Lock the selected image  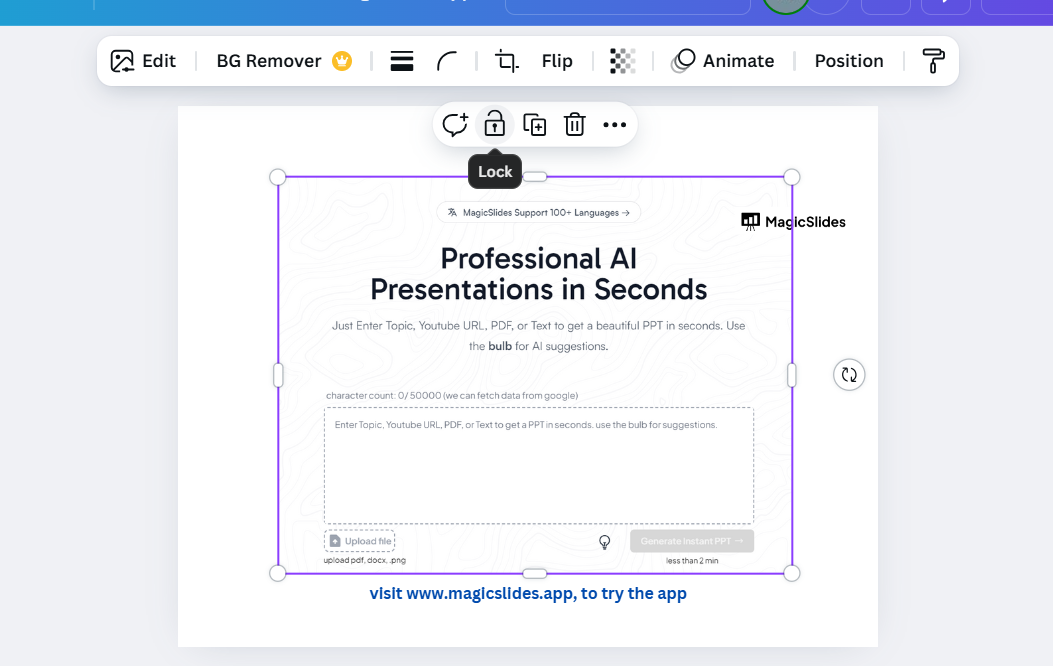pyautogui.click(x=494, y=124)
